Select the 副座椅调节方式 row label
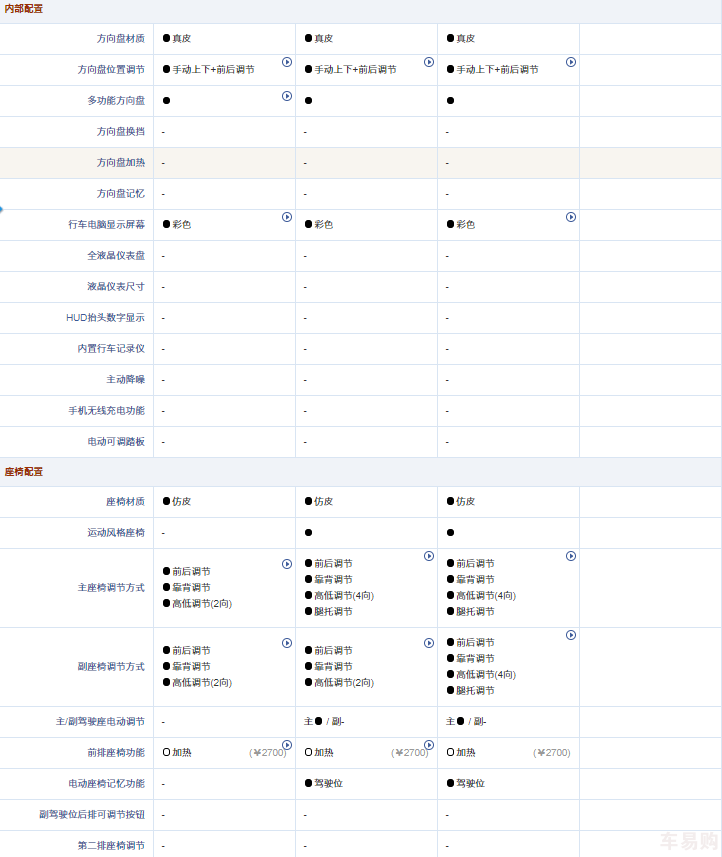This screenshot has width=722, height=857. (111, 667)
